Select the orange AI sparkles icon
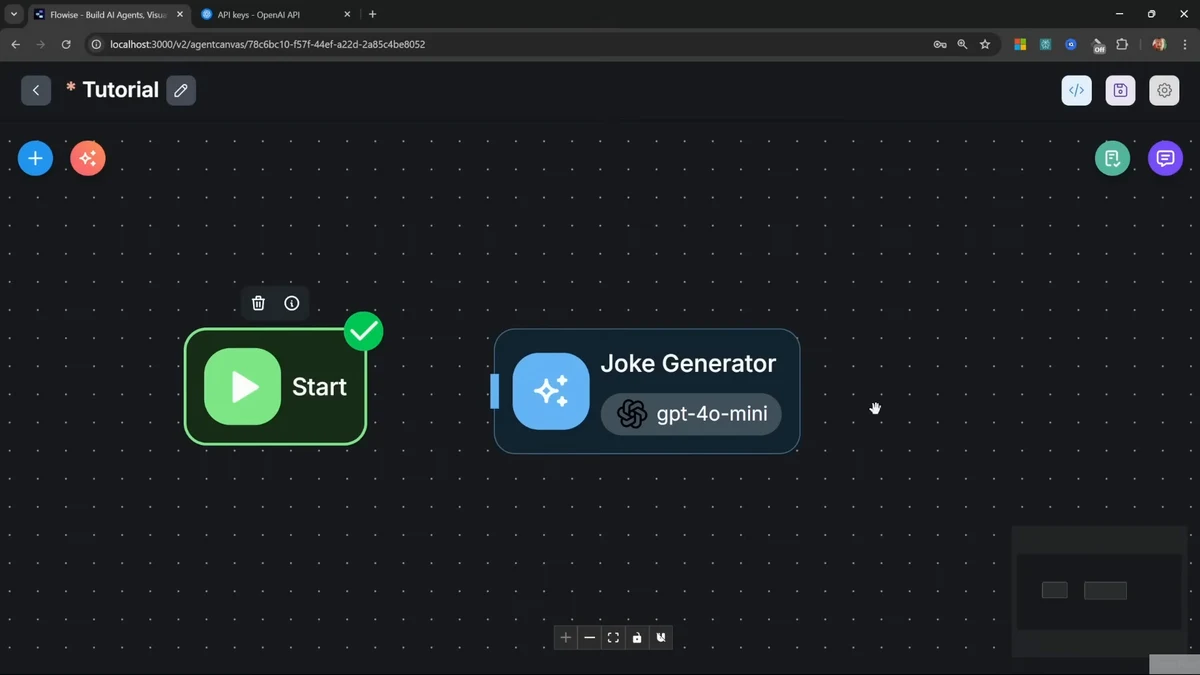This screenshot has width=1200, height=675. pos(87,158)
